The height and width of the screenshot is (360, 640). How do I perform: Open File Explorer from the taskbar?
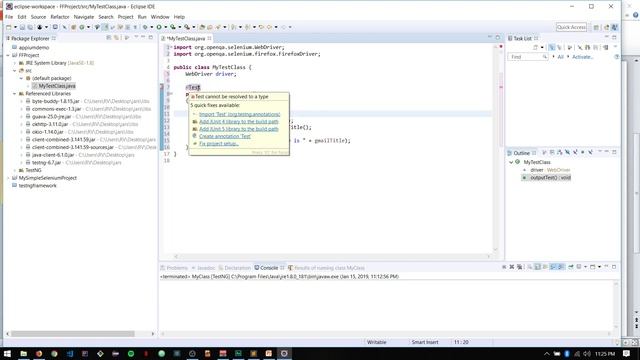23,353
